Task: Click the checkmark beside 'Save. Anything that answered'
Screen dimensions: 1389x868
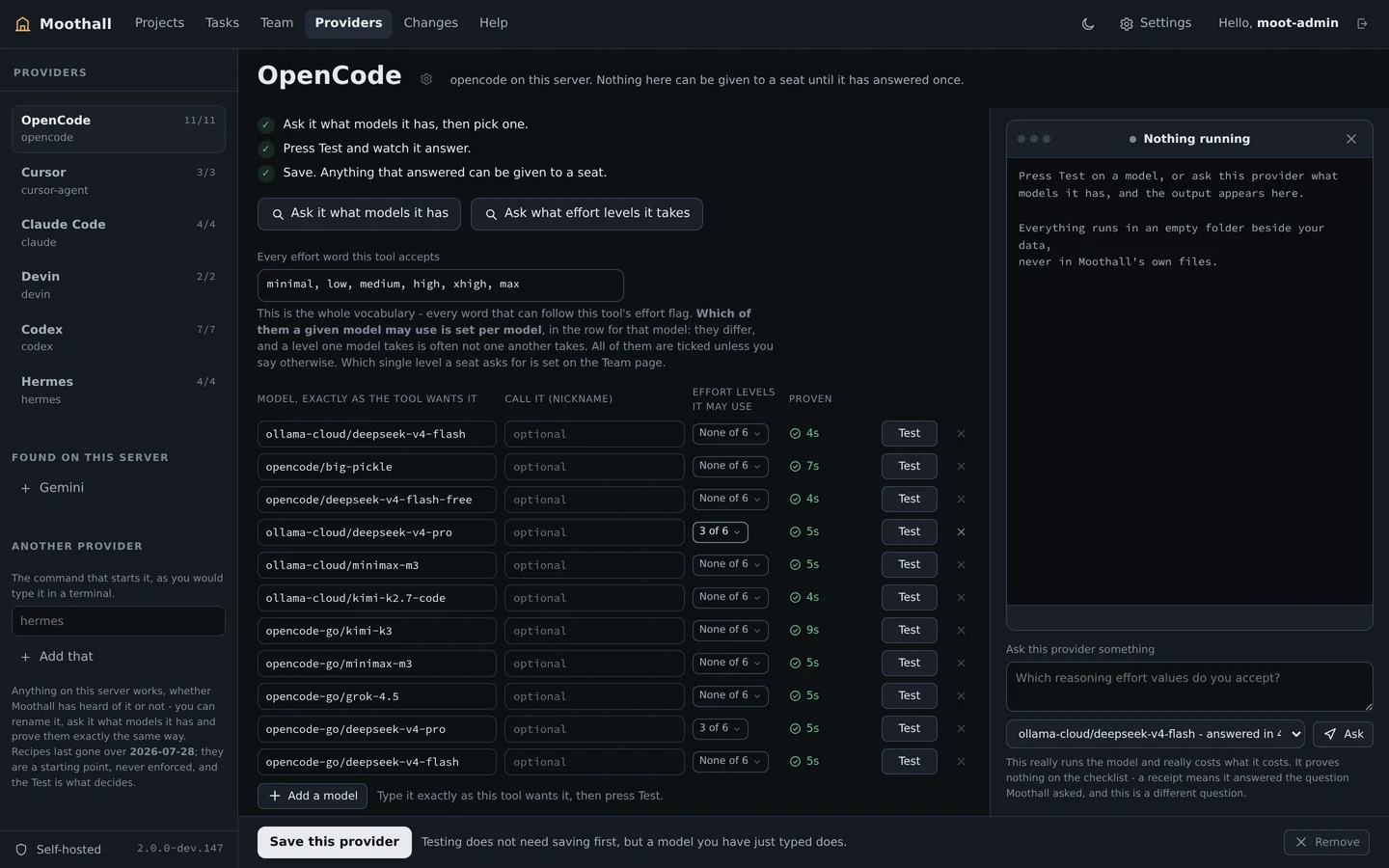Action: 266,173
